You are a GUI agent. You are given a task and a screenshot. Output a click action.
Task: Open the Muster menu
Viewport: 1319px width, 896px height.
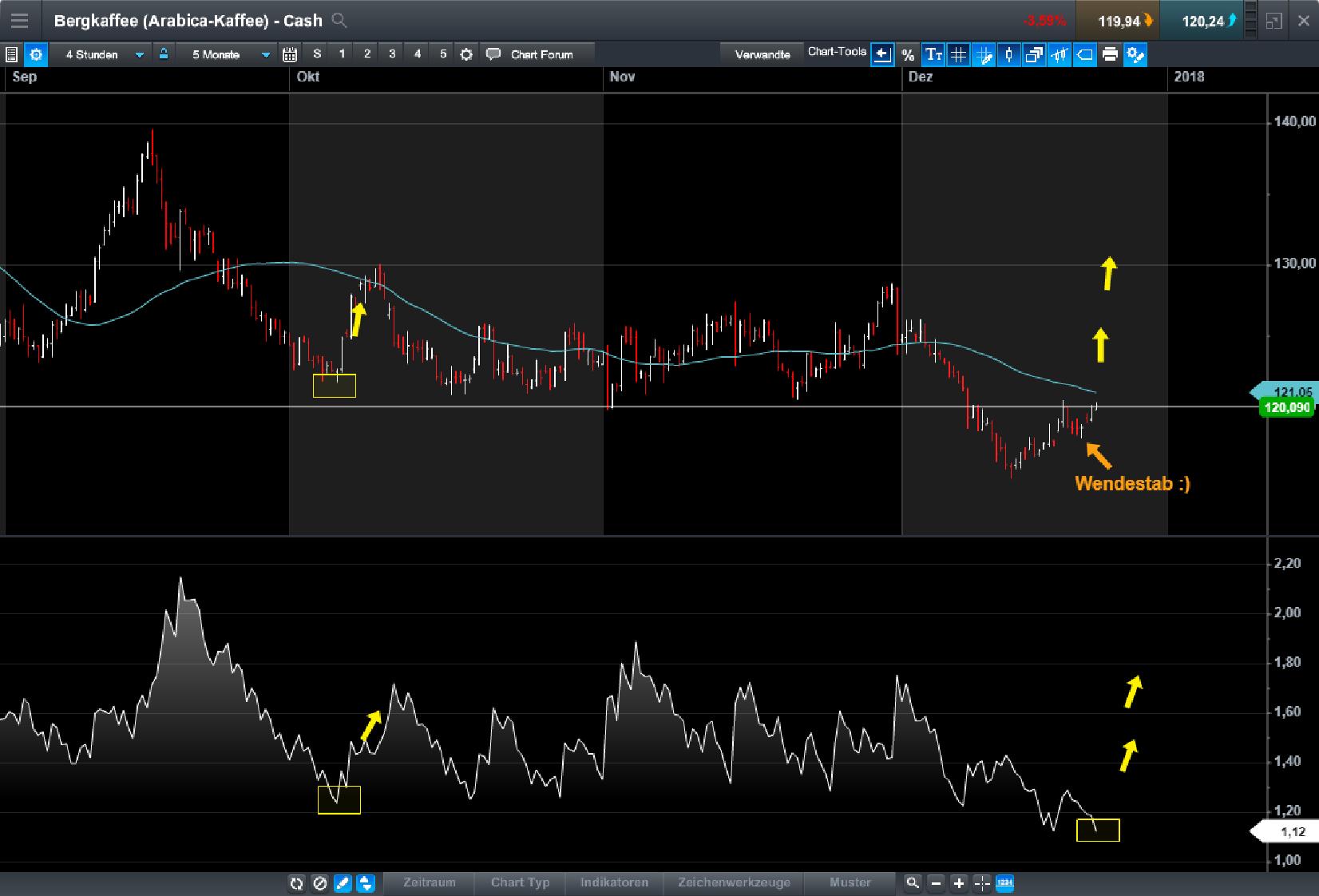pos(850,882)
